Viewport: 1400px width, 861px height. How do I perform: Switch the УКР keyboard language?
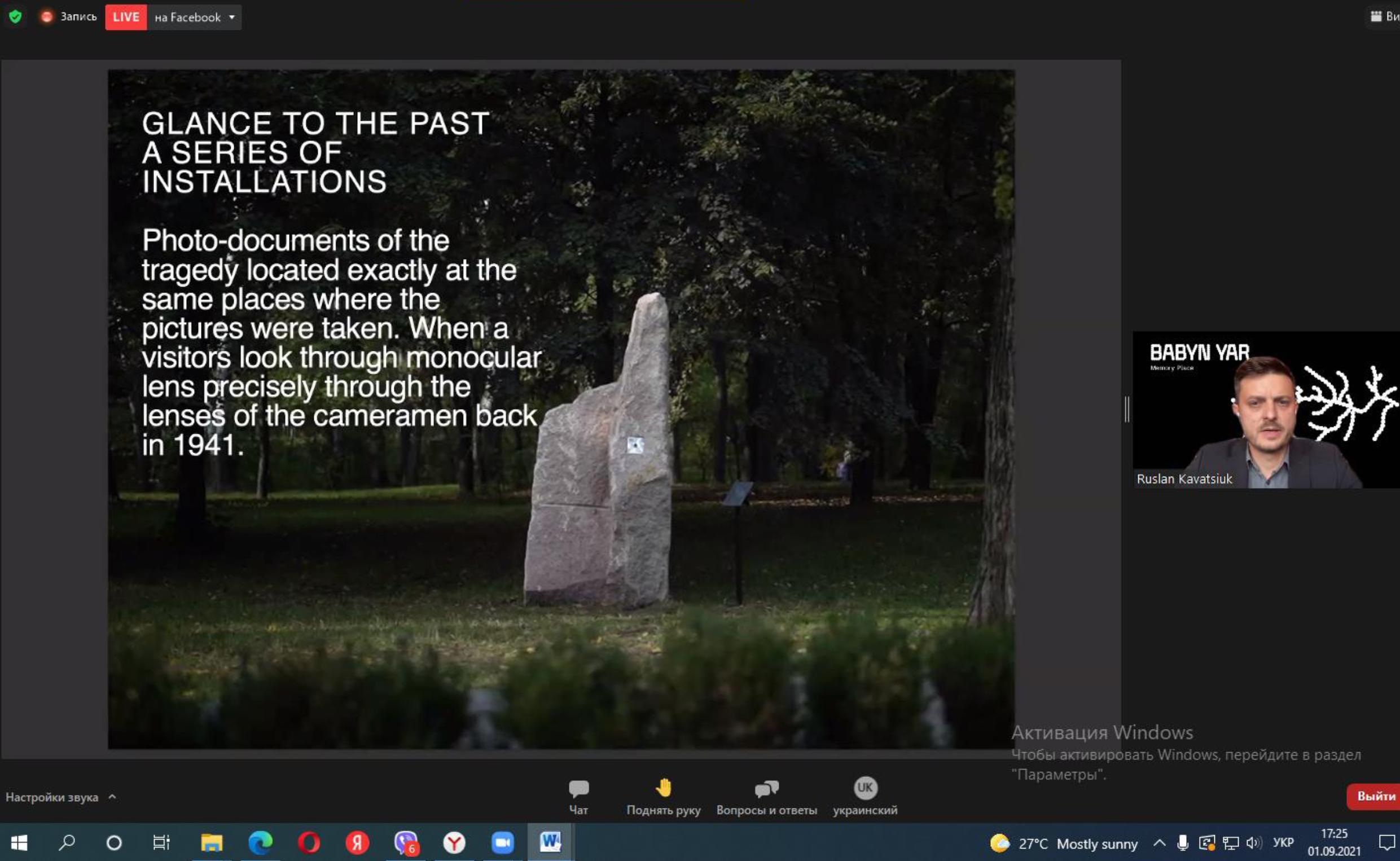[1283, 843]
